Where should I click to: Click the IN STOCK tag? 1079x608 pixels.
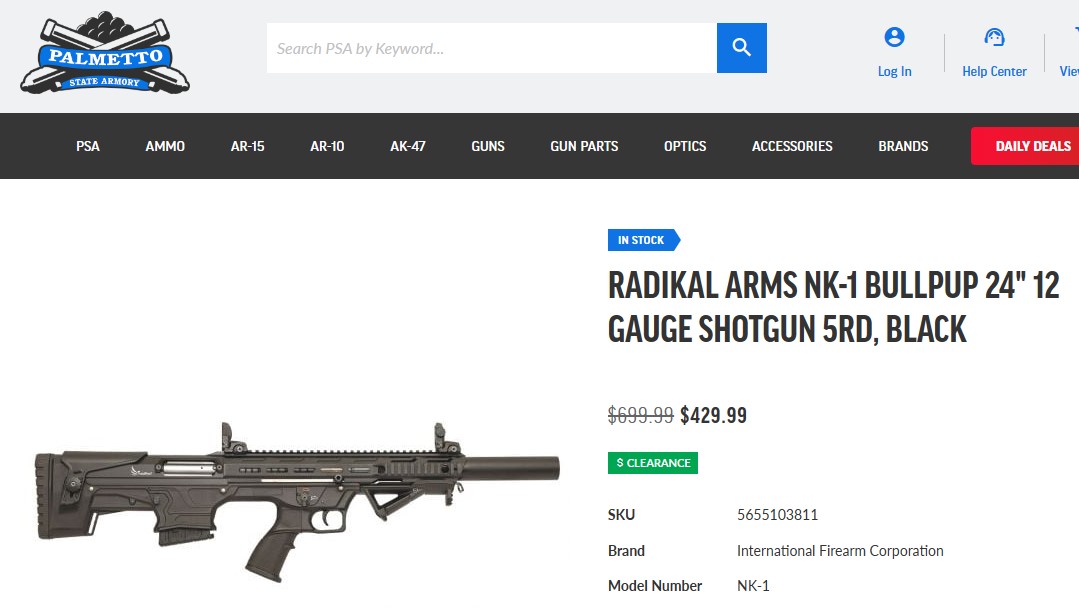[644, 240]
